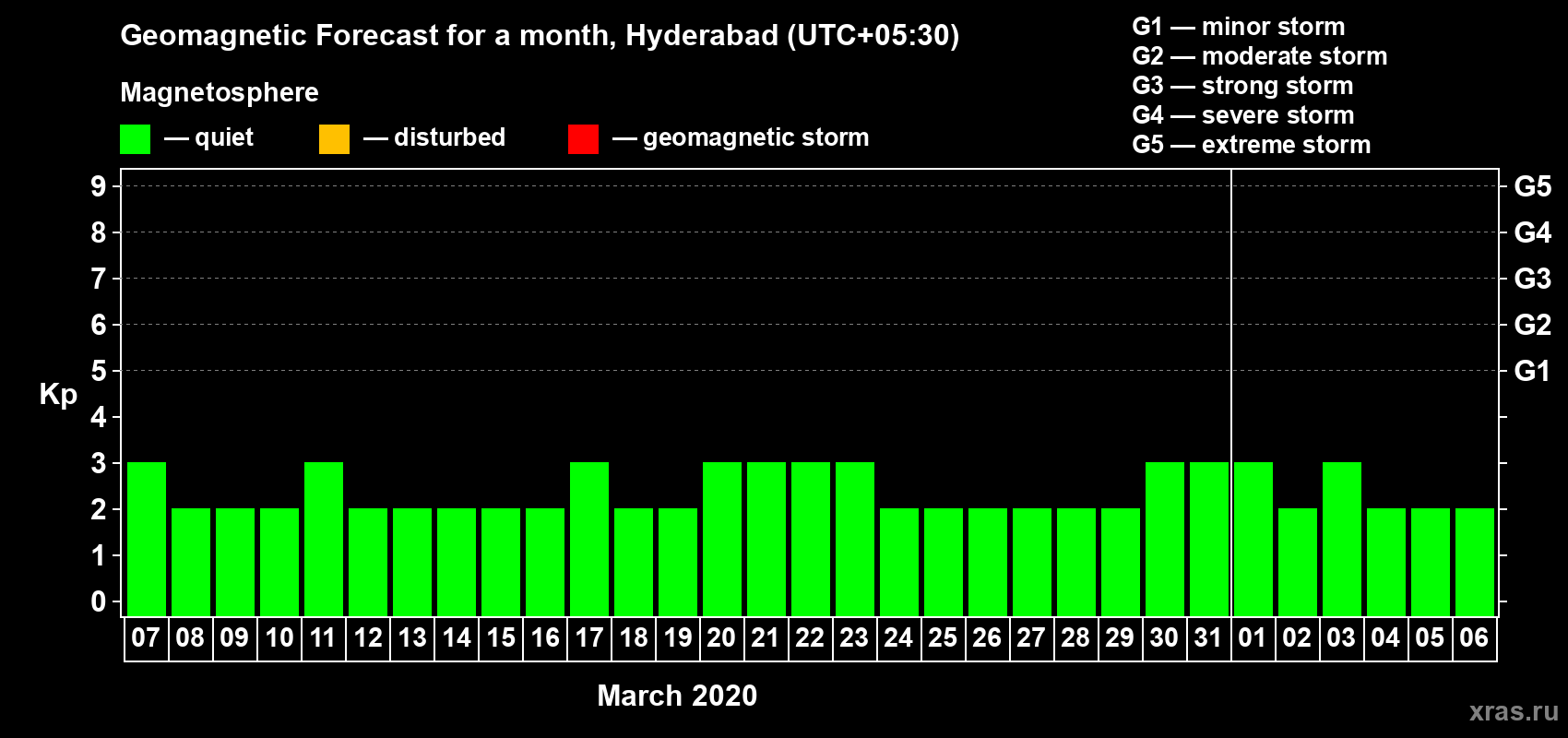Click date label 09 on the axis

[234, 638]
